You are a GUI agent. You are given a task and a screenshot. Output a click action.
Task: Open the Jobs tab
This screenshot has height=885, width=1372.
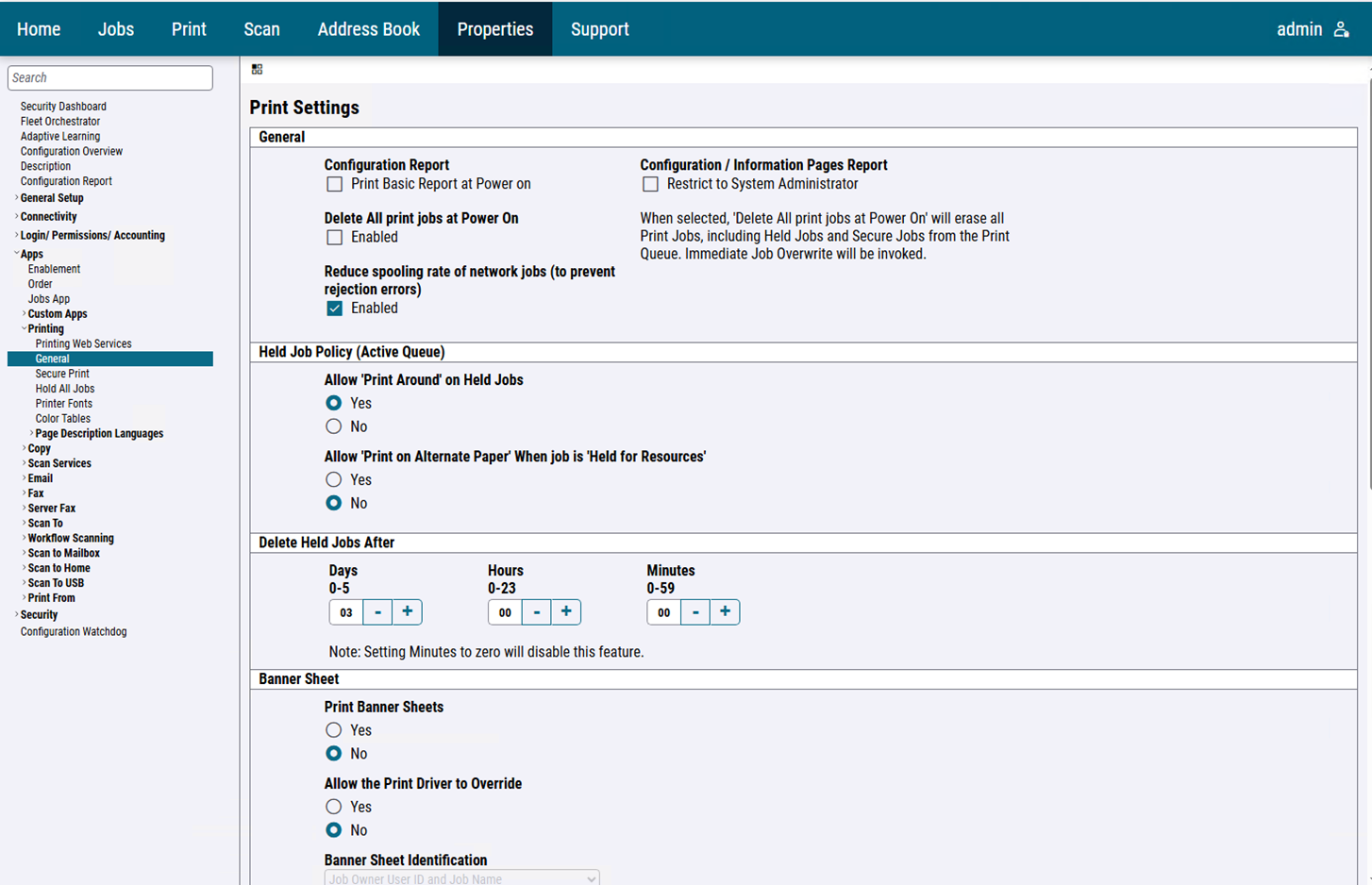(x=115, y=28)
